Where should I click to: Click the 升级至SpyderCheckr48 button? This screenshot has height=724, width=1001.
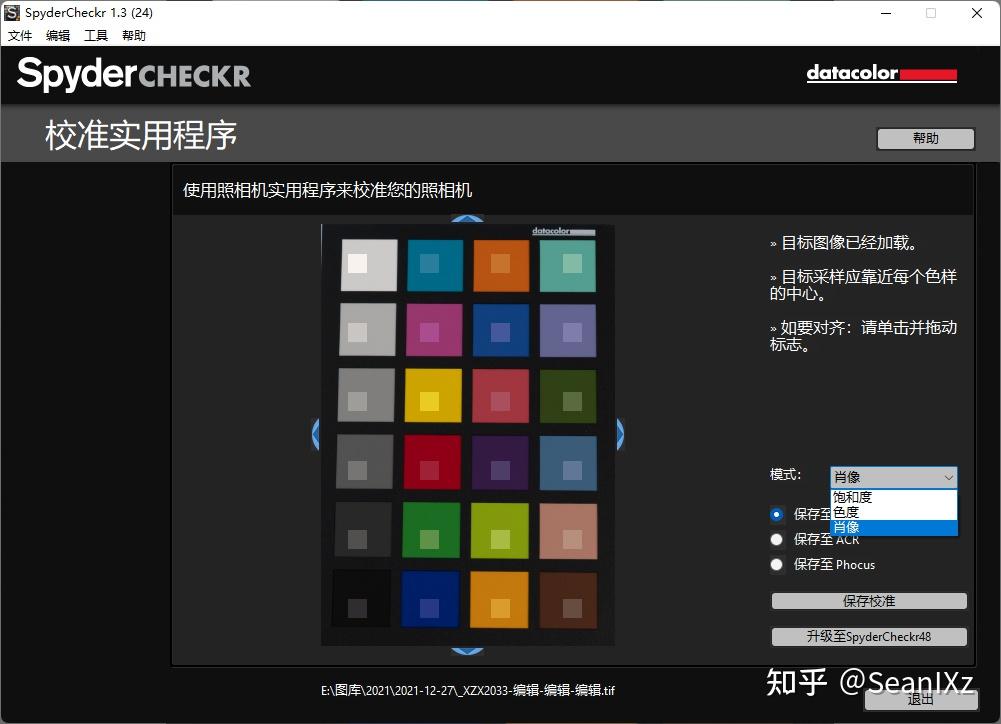click(868, 636)
